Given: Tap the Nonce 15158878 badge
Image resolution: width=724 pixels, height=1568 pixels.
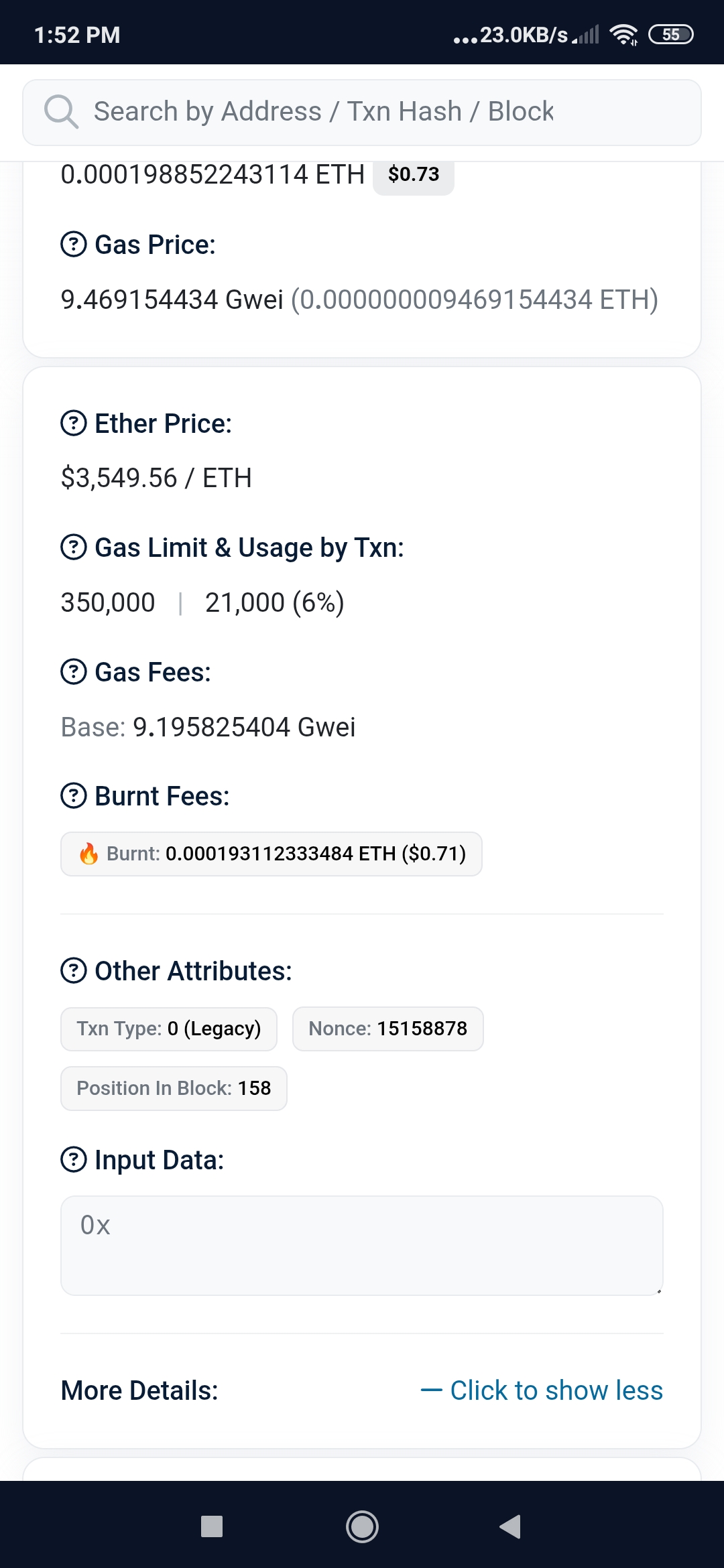Looking at the screenshot, I should point(388,1029).
